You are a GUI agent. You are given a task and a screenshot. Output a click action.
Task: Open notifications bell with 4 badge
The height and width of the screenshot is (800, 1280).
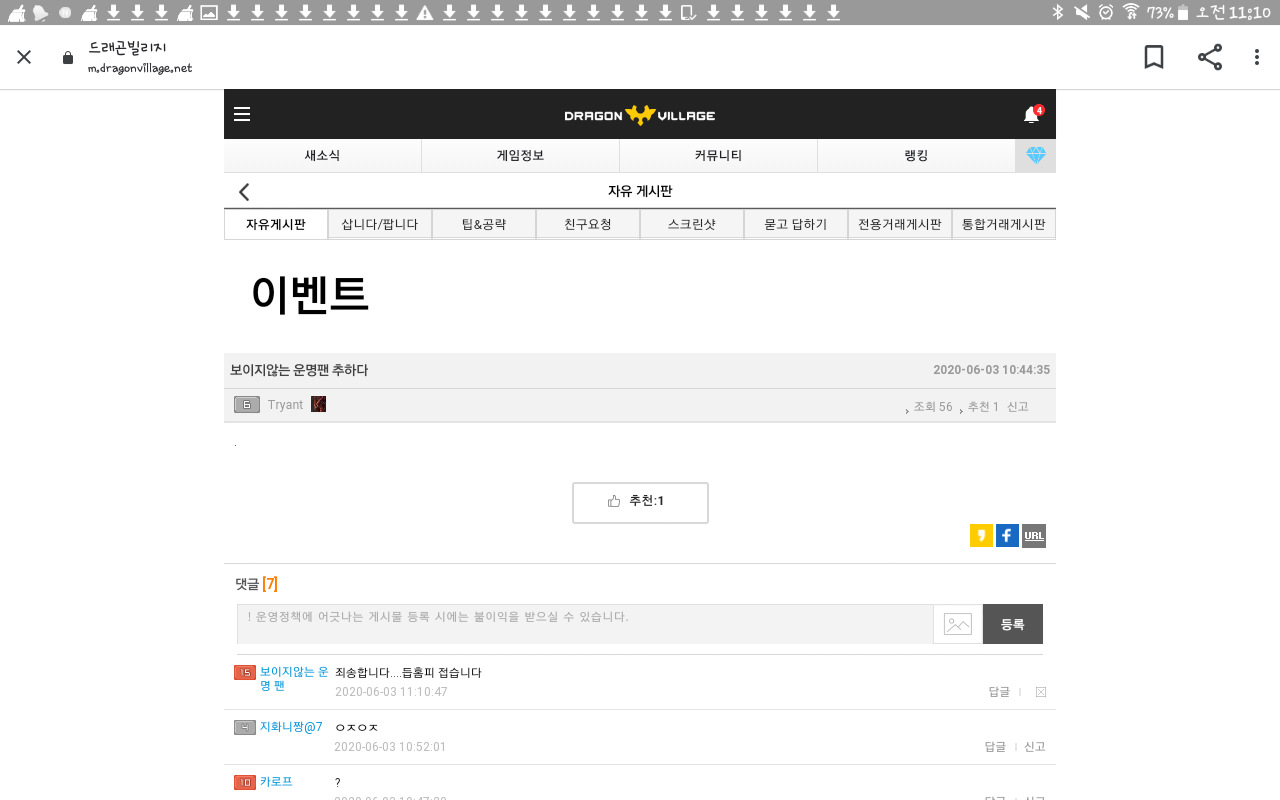pyautogui.click(x=1031, y=115)
